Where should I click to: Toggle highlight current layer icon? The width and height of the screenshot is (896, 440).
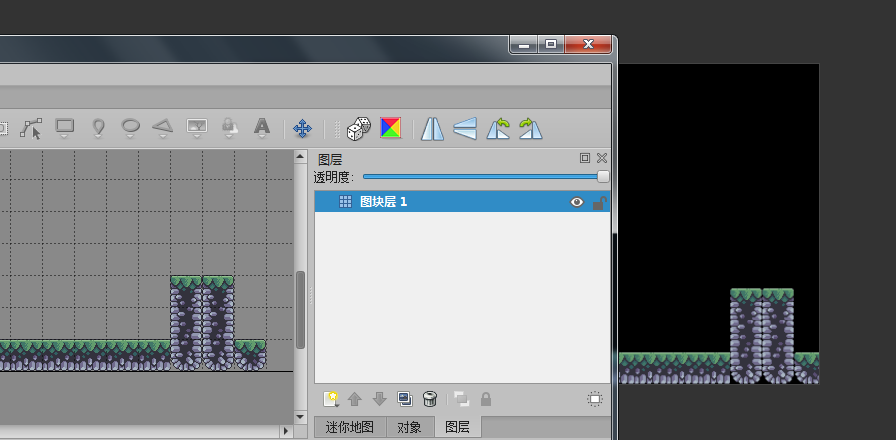(x=595, y=399)
